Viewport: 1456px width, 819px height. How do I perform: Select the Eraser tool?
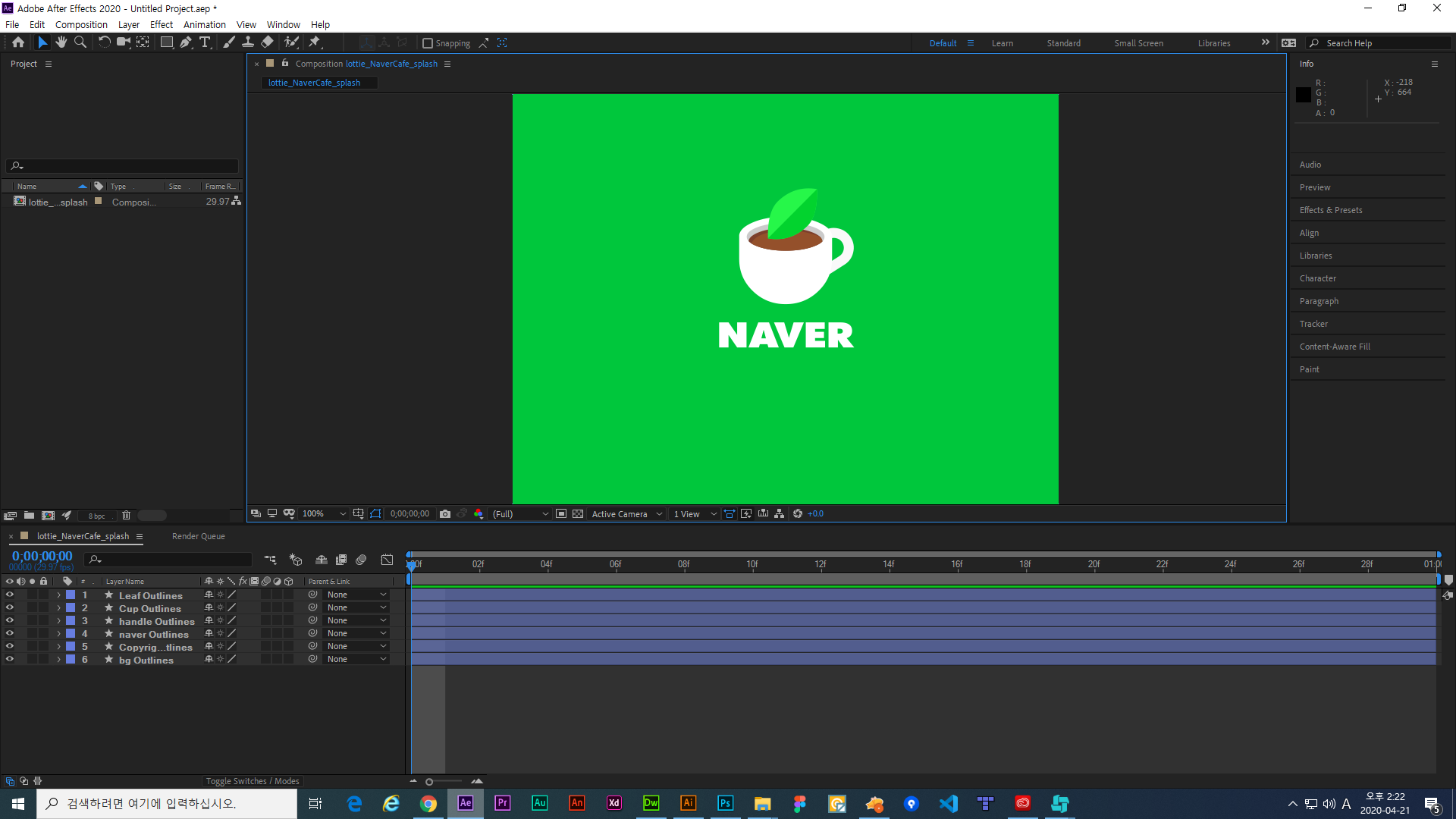[267, 42]
